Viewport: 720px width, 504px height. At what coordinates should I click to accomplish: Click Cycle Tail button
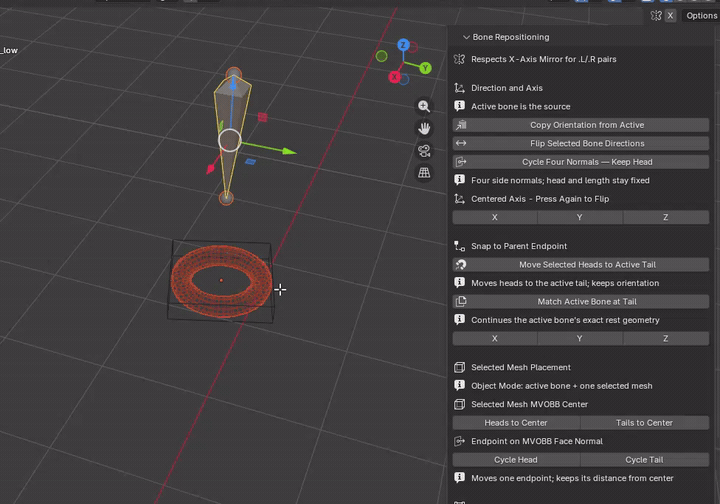tap(644, 459)
